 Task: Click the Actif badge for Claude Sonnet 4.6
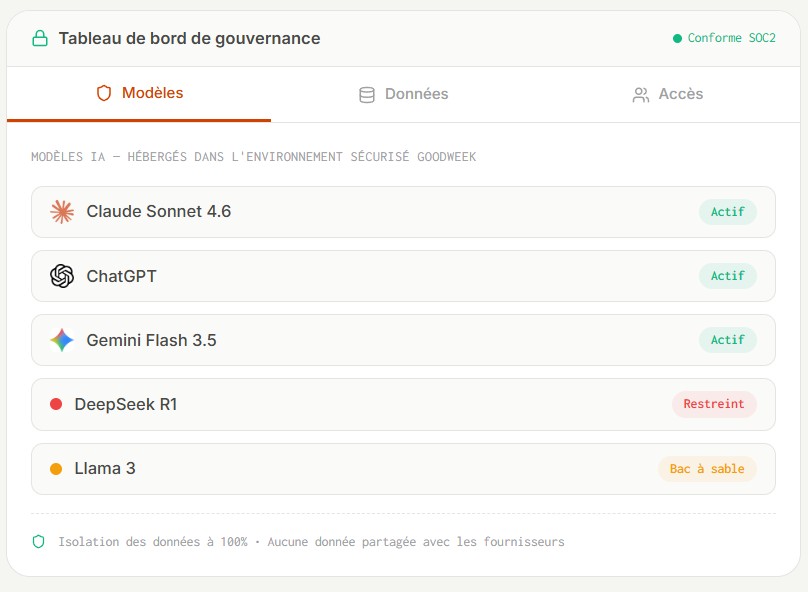(728, 212)
